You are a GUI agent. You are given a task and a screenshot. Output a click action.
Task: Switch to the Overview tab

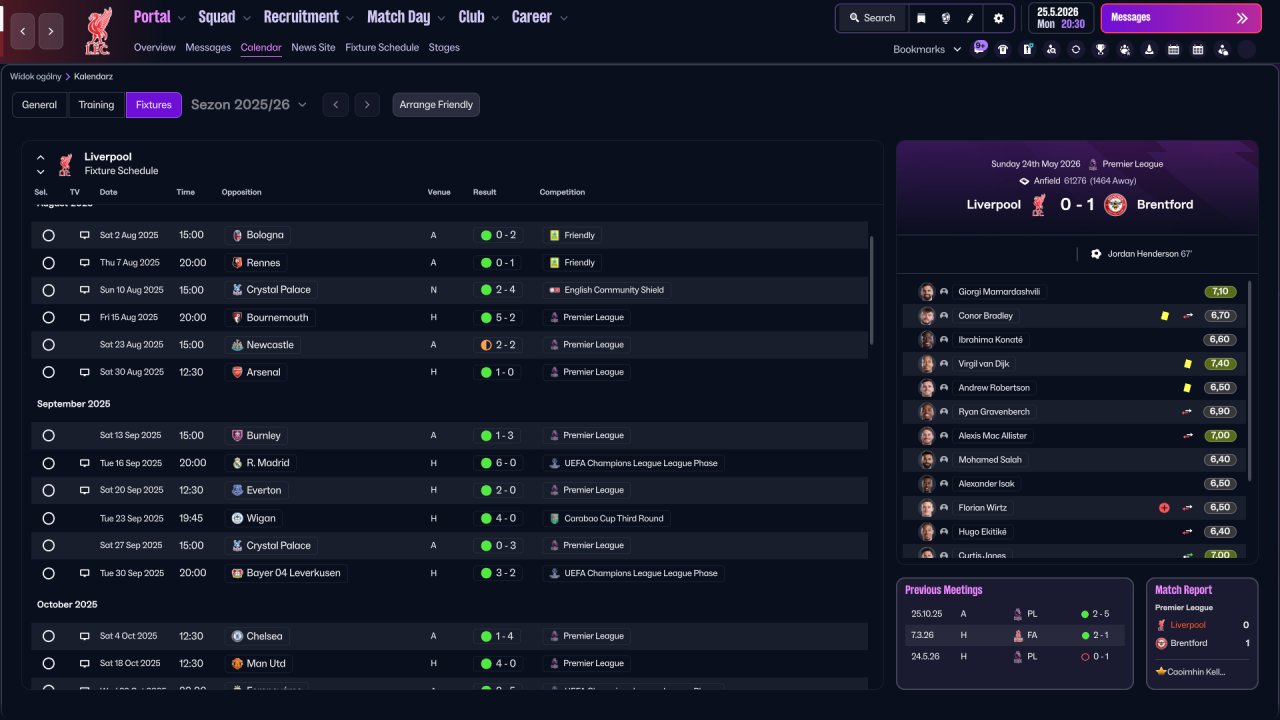tap(154, 47)
